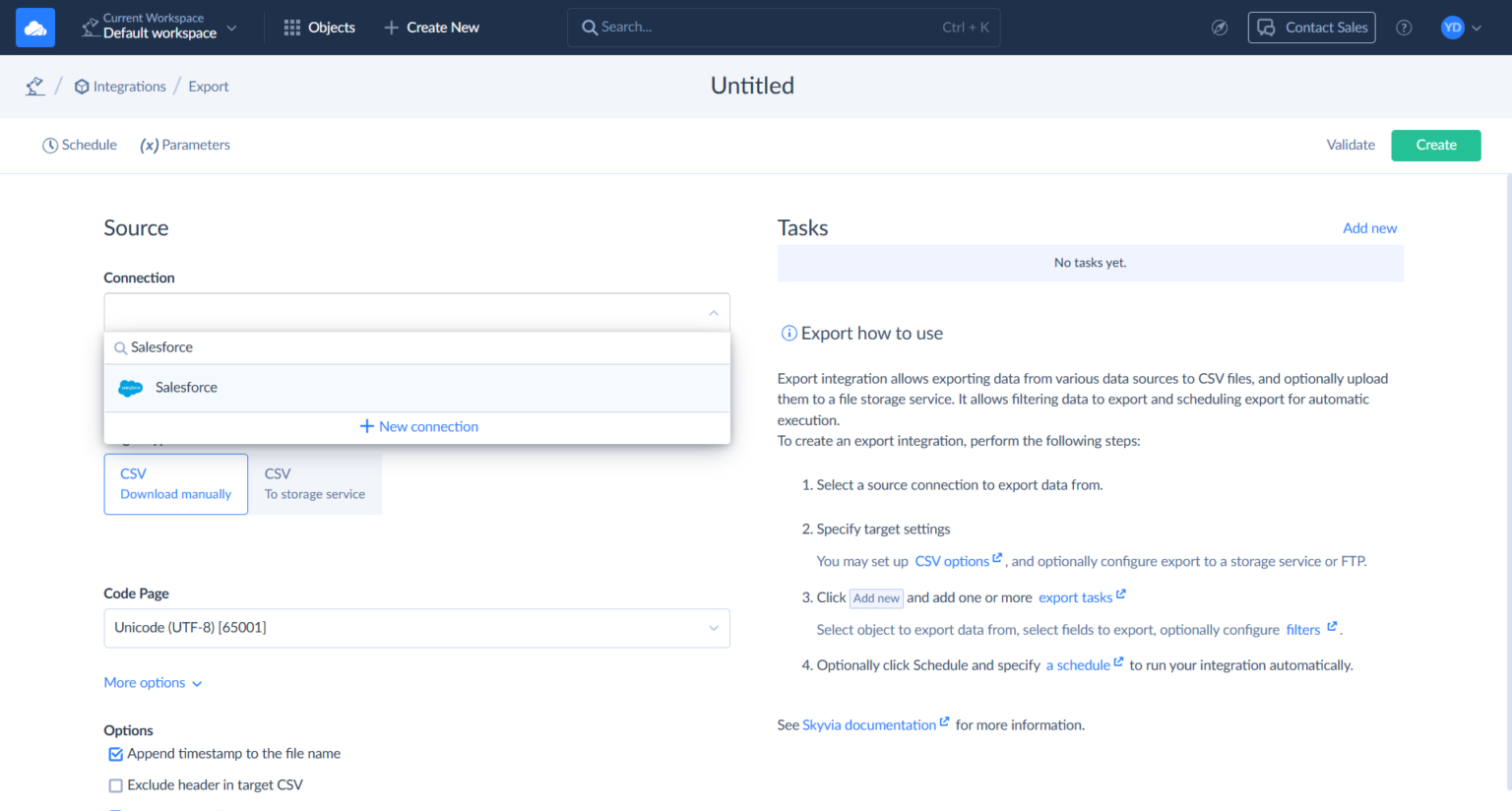Click the Integrations breadcrumb icon

pos(81,86)
